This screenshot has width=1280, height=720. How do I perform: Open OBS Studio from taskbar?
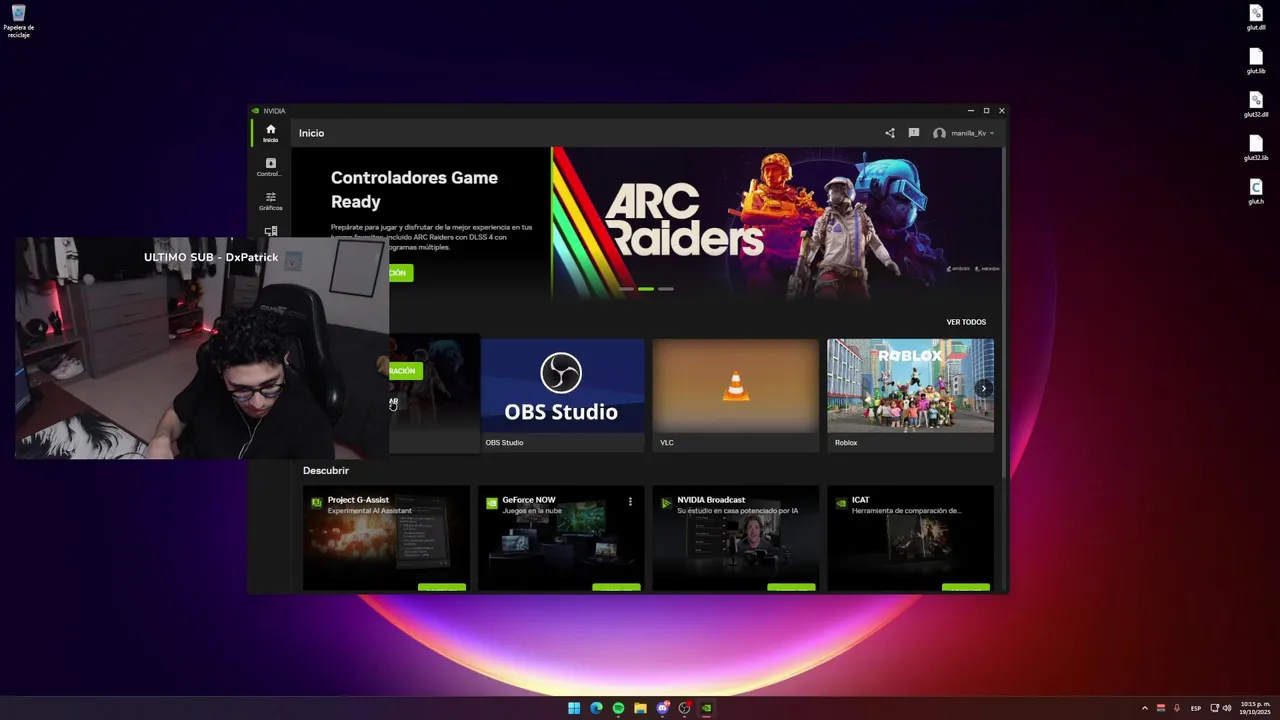click(x=684, y=708)
